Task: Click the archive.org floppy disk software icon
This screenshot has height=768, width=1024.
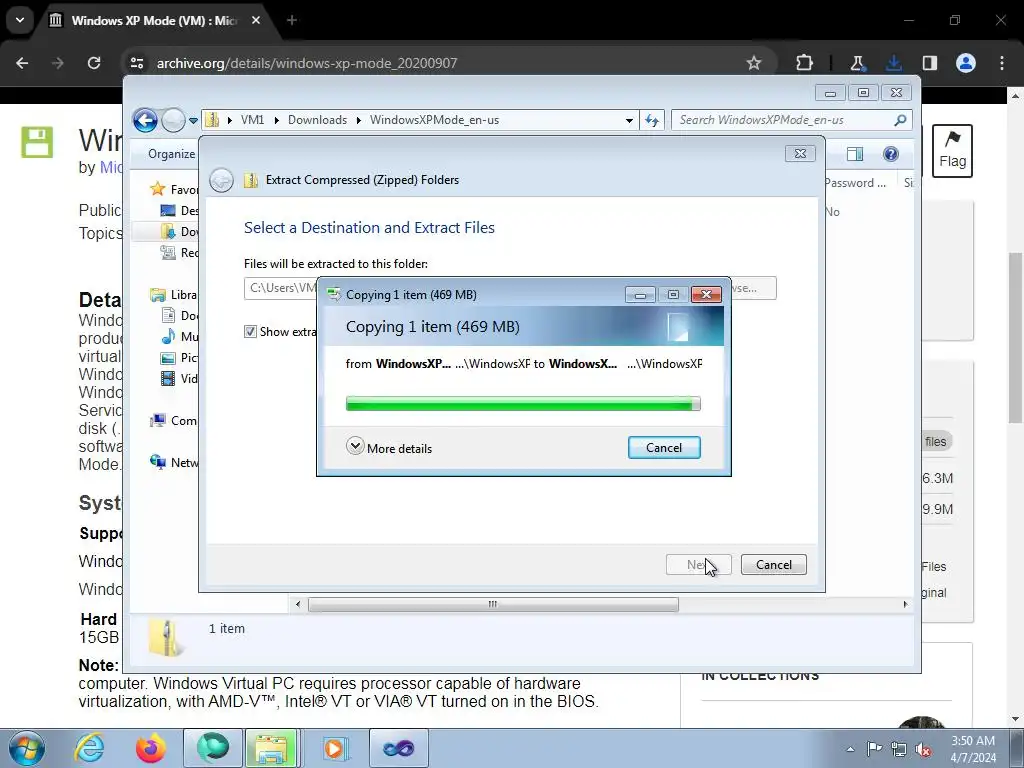Action: [37, 142]
